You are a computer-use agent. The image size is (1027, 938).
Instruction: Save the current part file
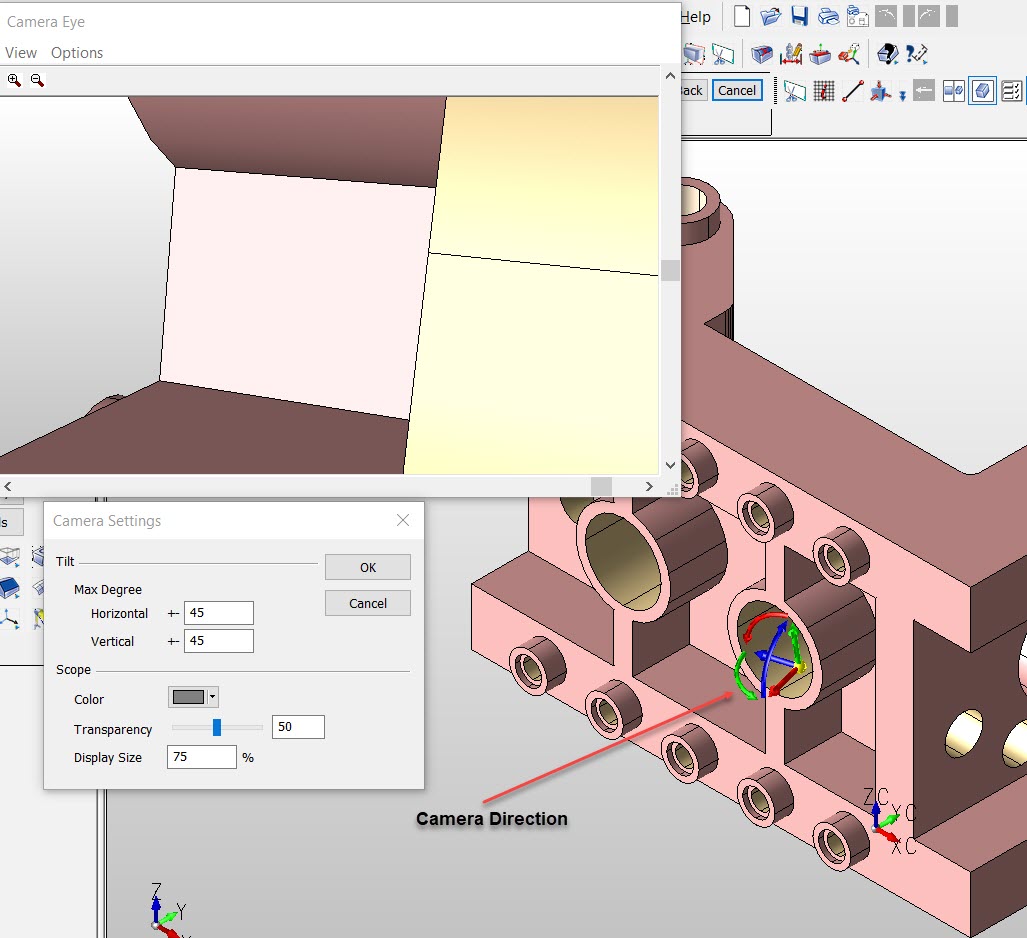pos(798,16)
